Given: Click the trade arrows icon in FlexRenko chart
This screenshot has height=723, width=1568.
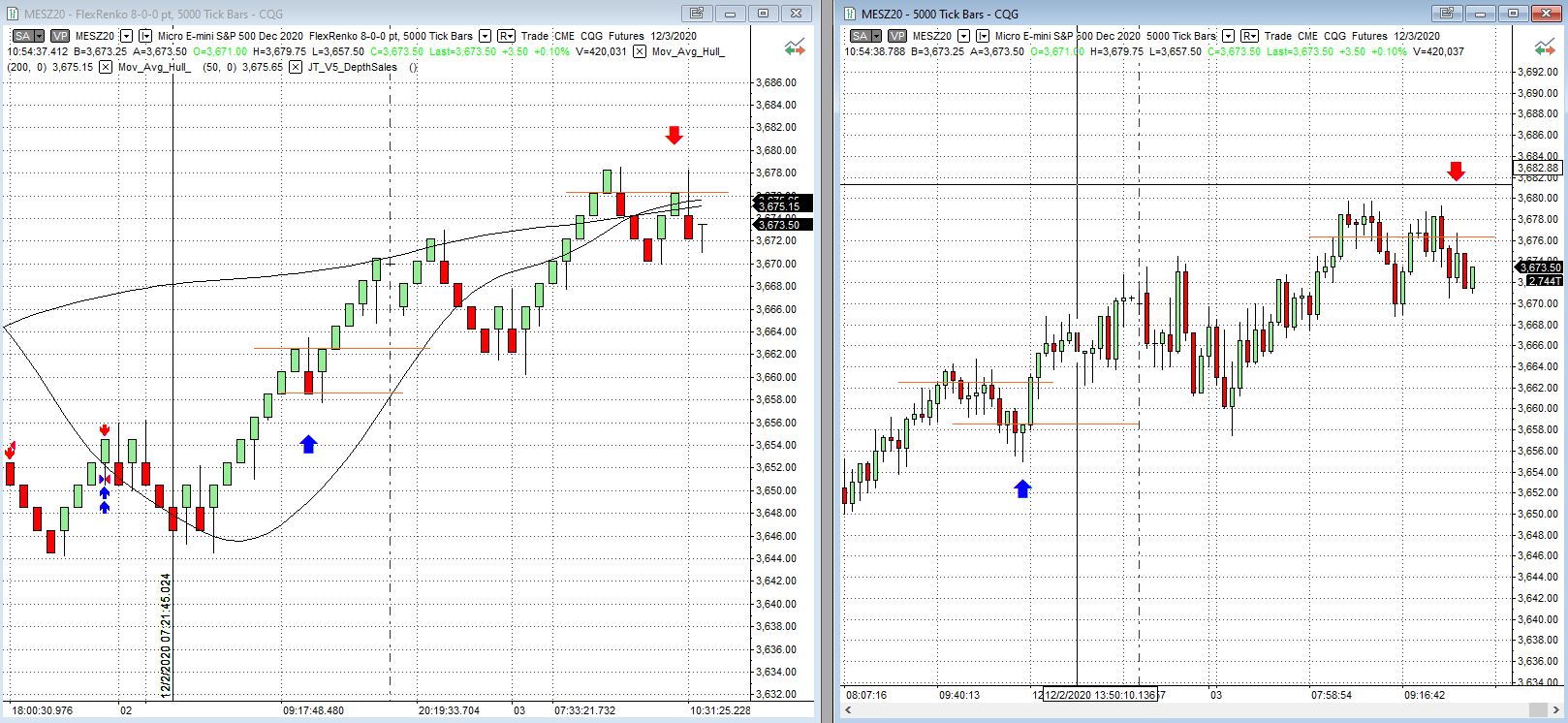Looking at the screenshot, I should click(795, 47).
